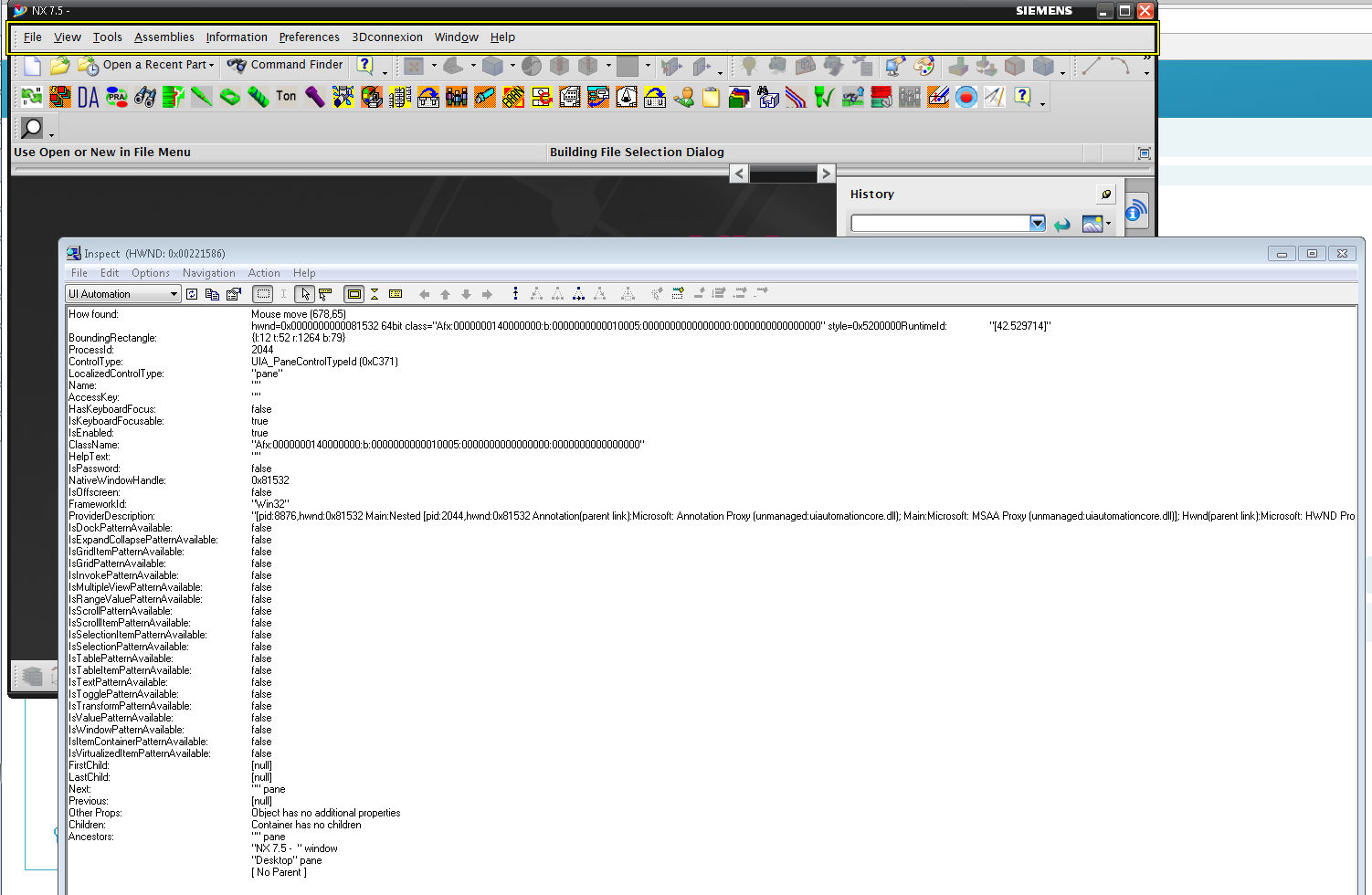Click the "NX 7.5 -" window ancestor entry
The width and height of the screenshot is (1372, 895).
click(294, 848)
